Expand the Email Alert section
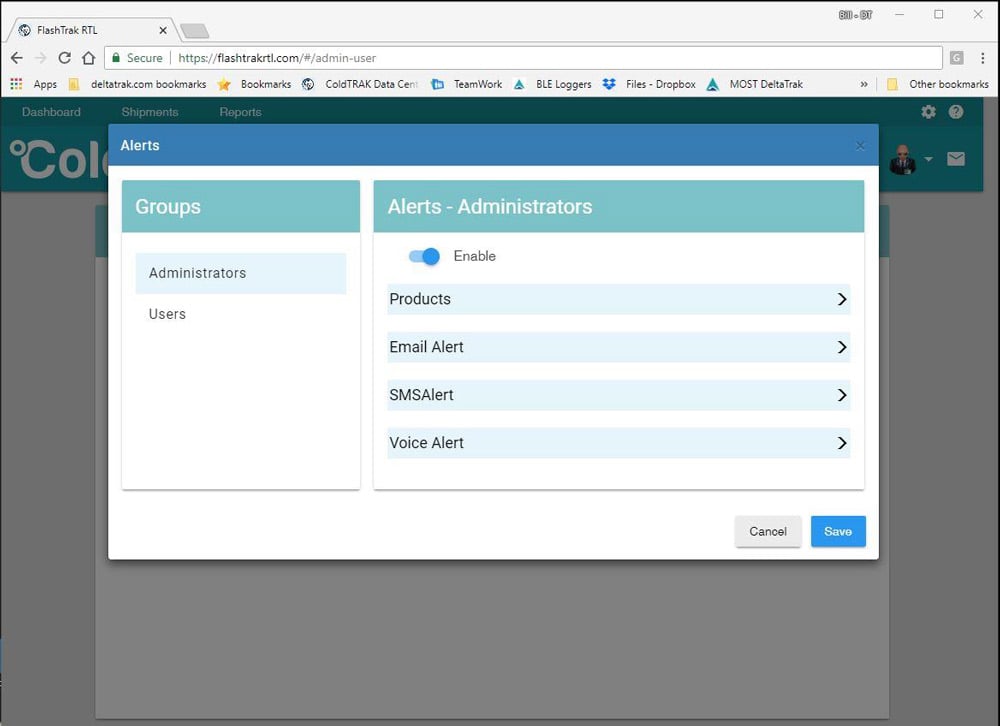1000x726 pixels. click(618, 347)
